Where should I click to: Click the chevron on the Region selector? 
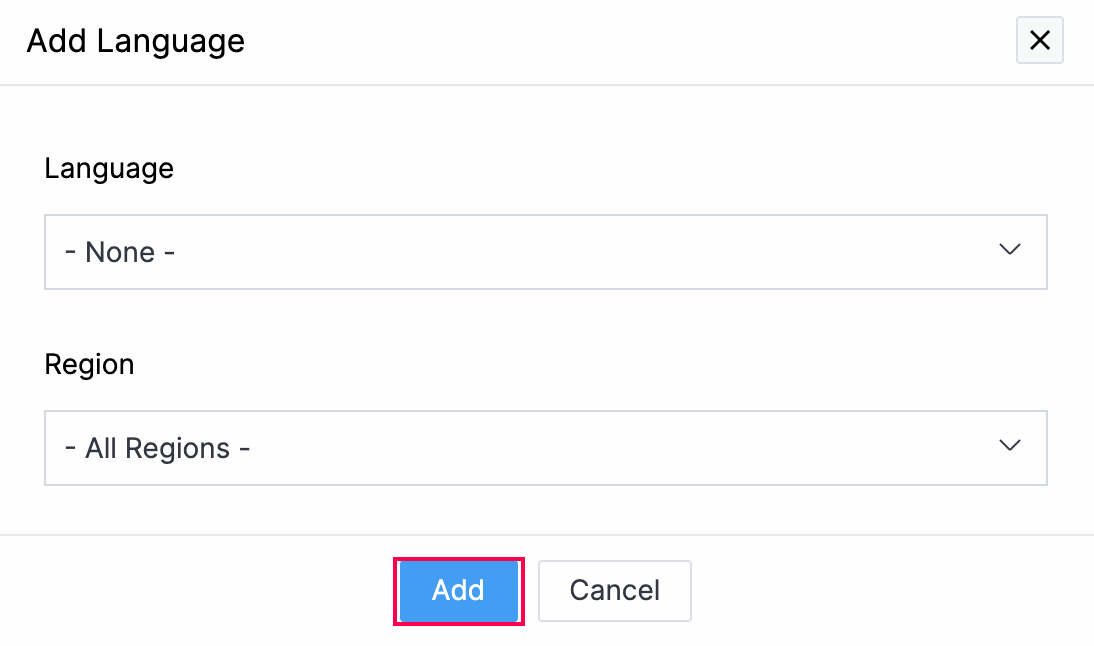click(x=1010, y=446)
